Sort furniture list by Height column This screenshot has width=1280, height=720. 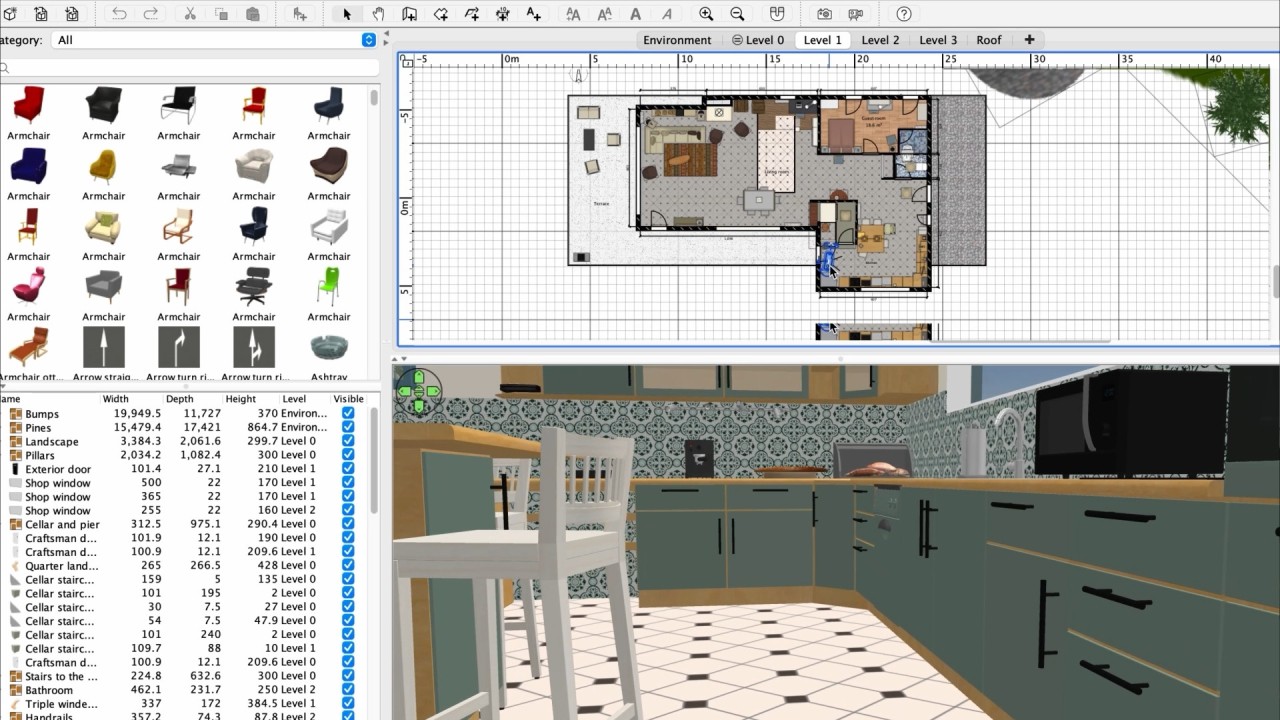[x=240, y=399]
